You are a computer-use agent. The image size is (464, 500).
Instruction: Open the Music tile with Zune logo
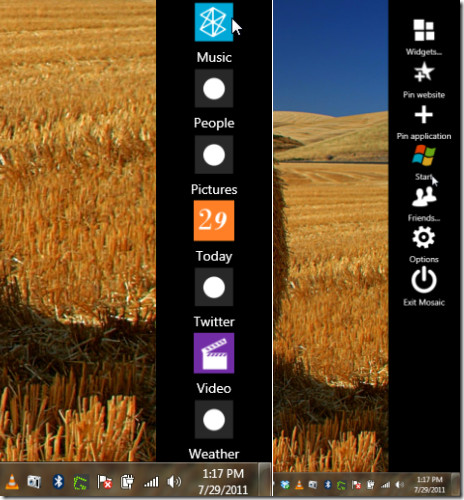(x=214, y=22)
